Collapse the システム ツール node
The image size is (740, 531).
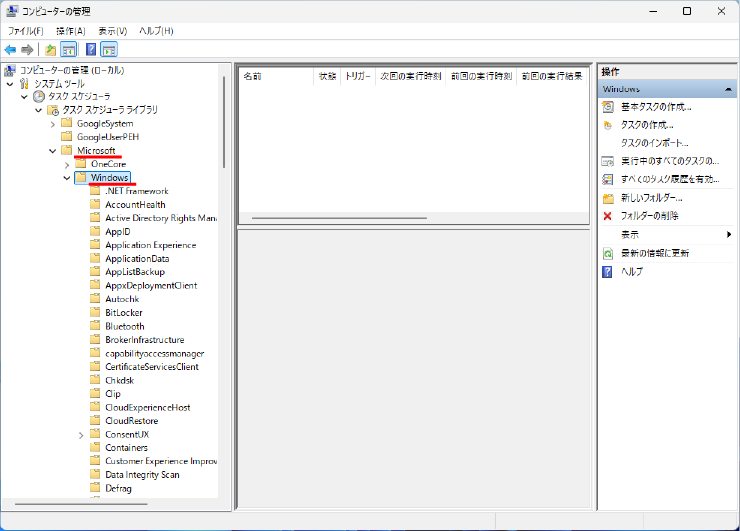coord(10,84)
